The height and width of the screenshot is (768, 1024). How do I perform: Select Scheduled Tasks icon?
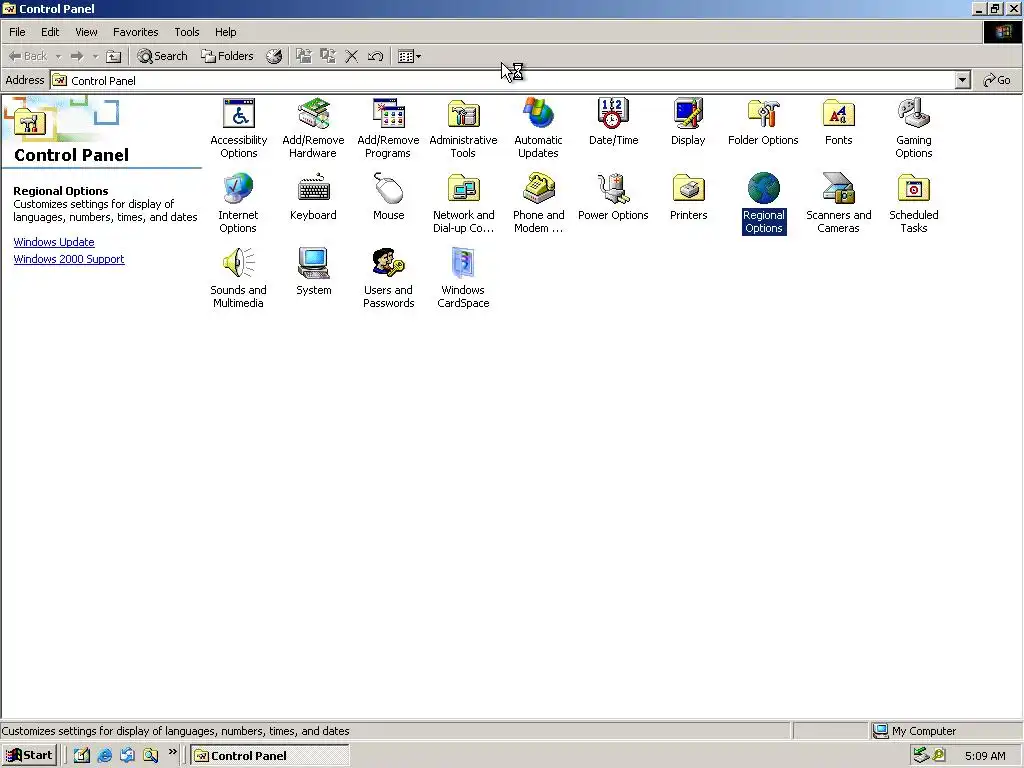tap(914, 203)
